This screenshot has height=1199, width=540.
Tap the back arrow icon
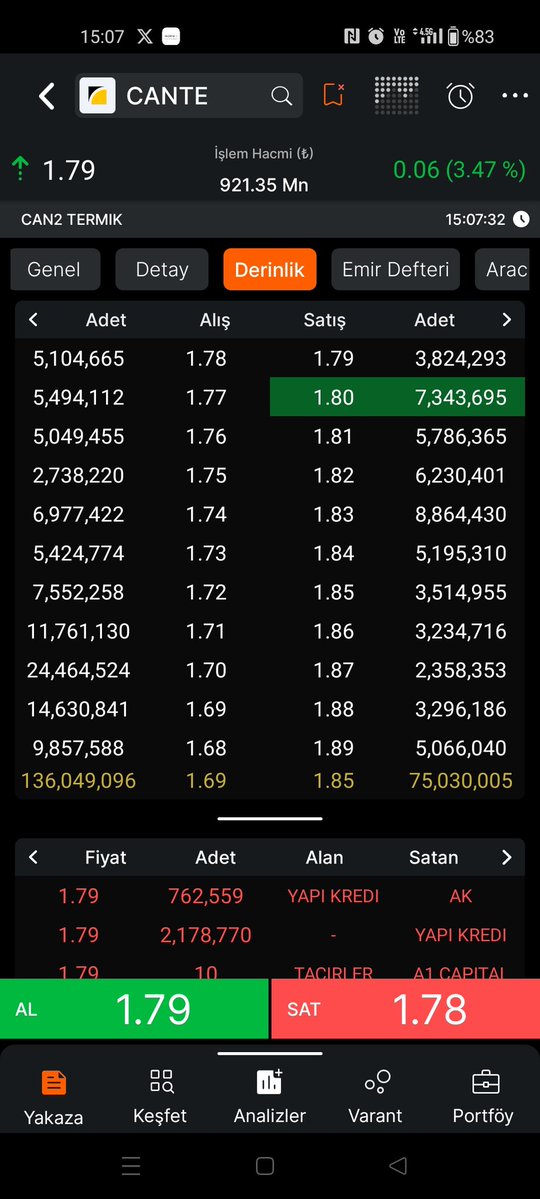(x=47, y=96)
